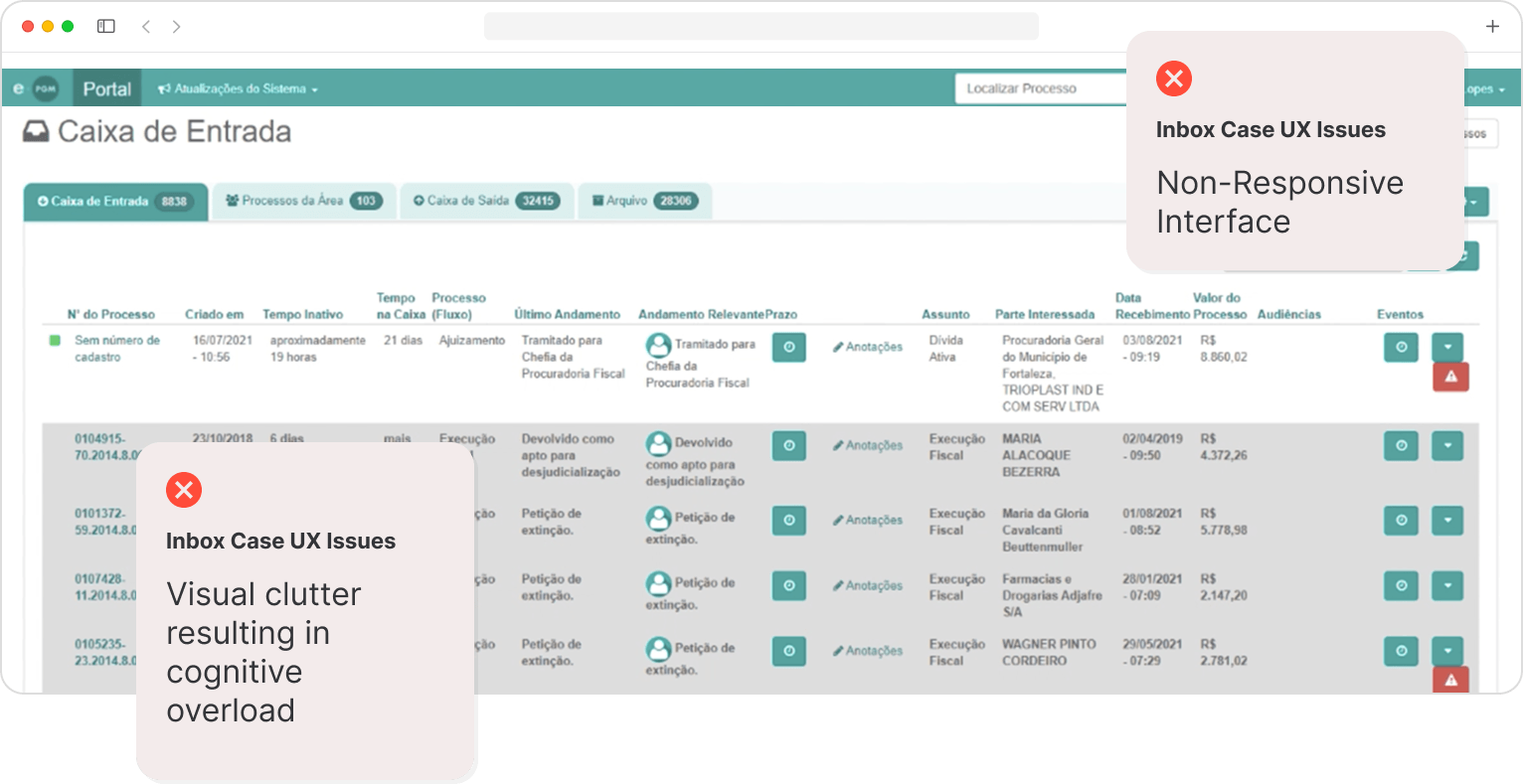
Task: Switch to the 'Arquivo' tab
Action: [644, 201]
